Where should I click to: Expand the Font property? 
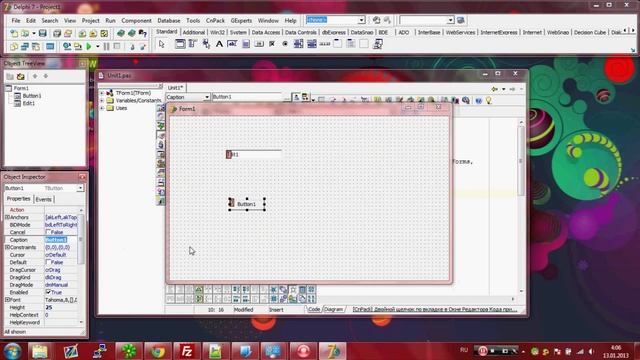coord(7,300)
